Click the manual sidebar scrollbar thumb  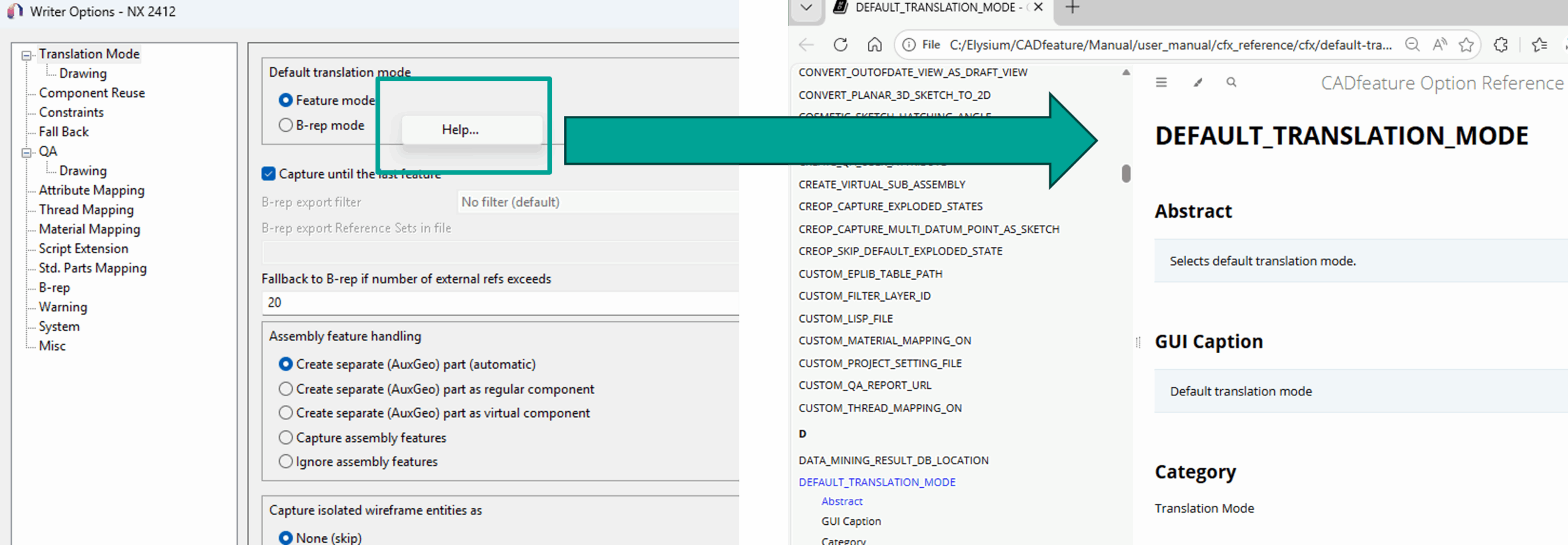[x=1126, y=173]
